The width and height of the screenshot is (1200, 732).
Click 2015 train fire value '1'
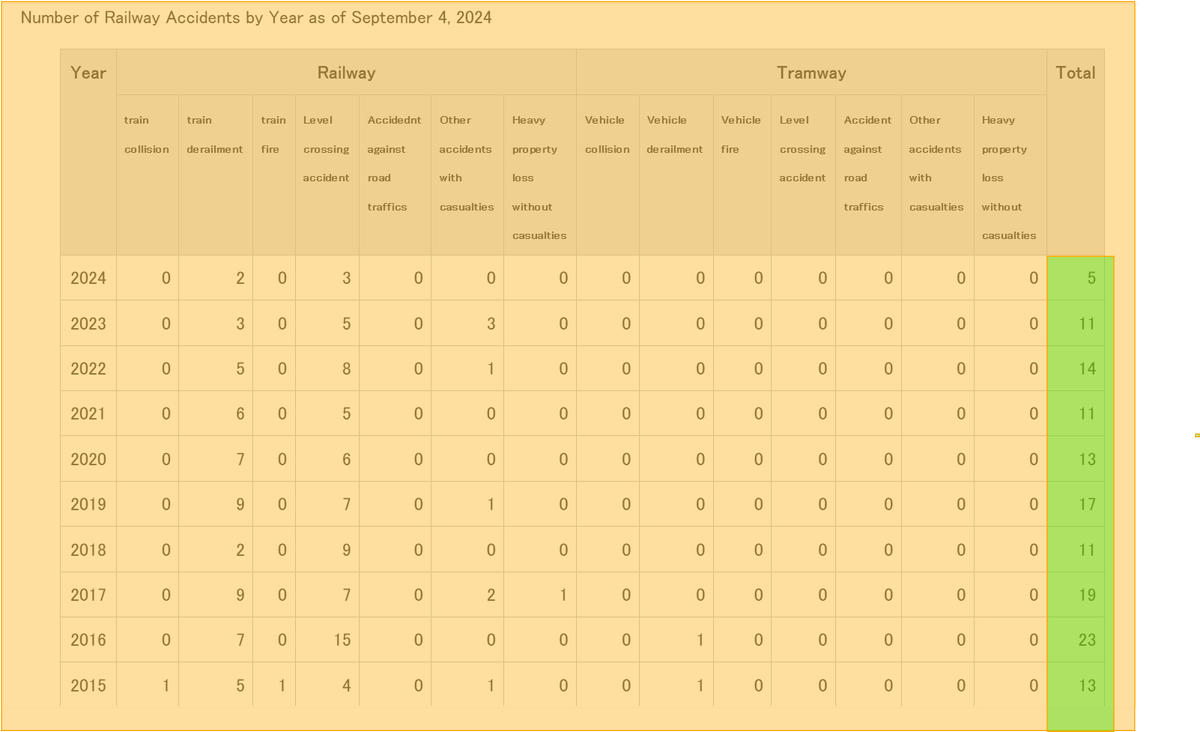click(282, 686)
